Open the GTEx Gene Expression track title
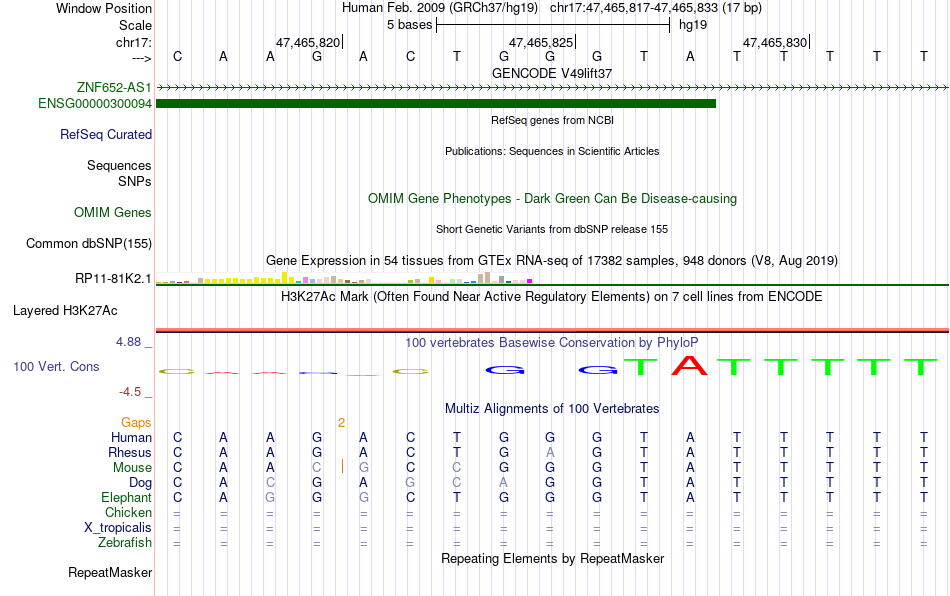This screenshot has height=596, width=950. (x=552, y=260)
